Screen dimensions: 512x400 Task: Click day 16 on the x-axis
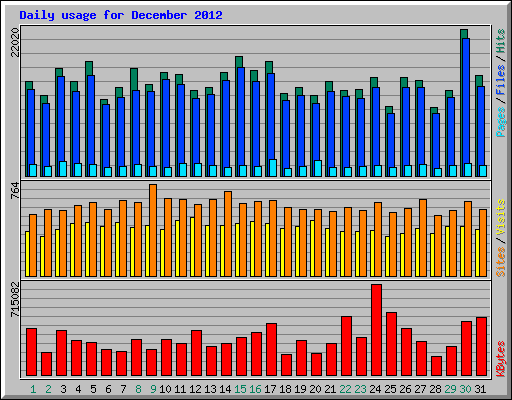[255, 389]
